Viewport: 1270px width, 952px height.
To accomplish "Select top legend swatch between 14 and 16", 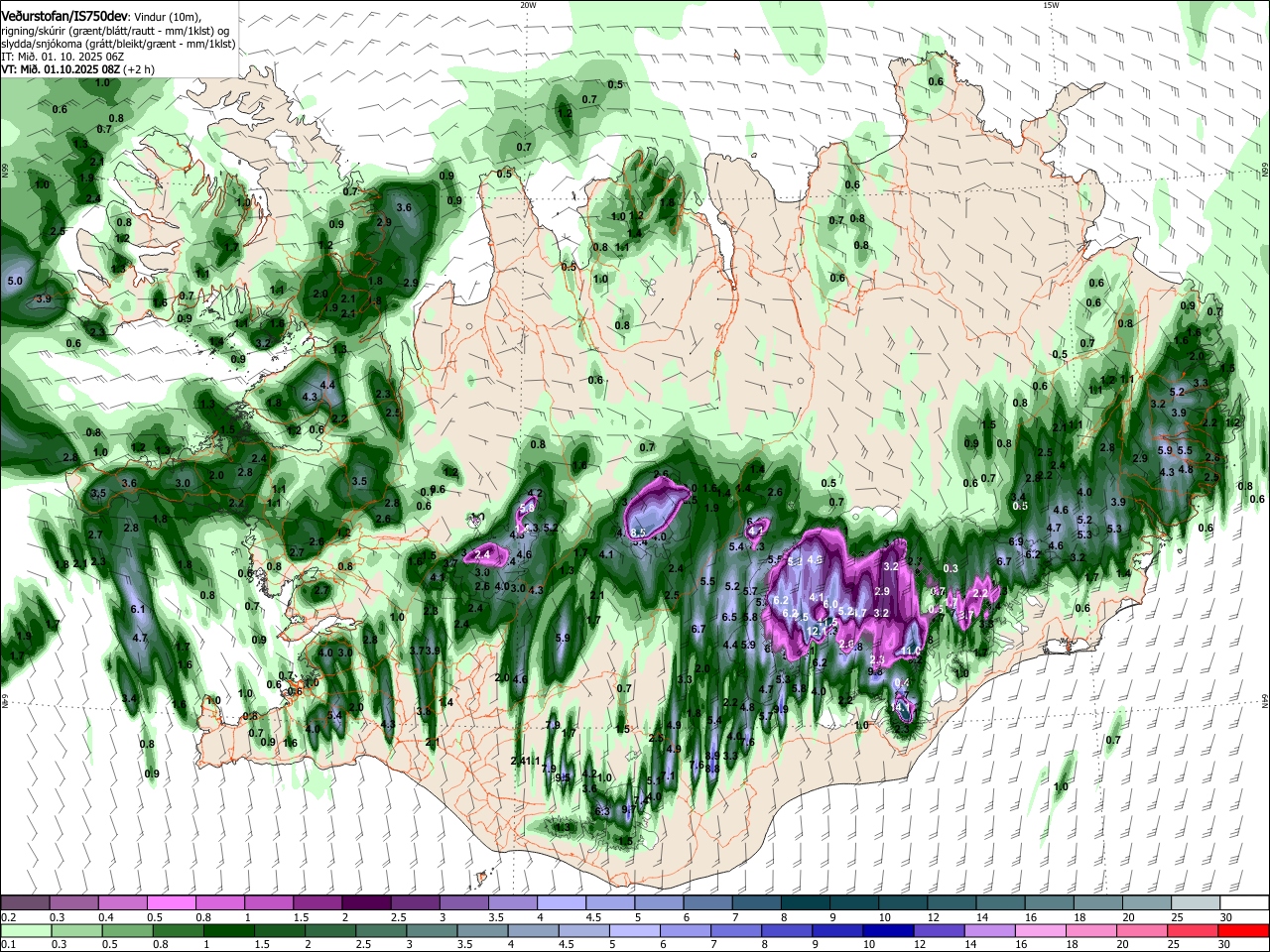I will pyautogui.click(x=1001, y=902).
